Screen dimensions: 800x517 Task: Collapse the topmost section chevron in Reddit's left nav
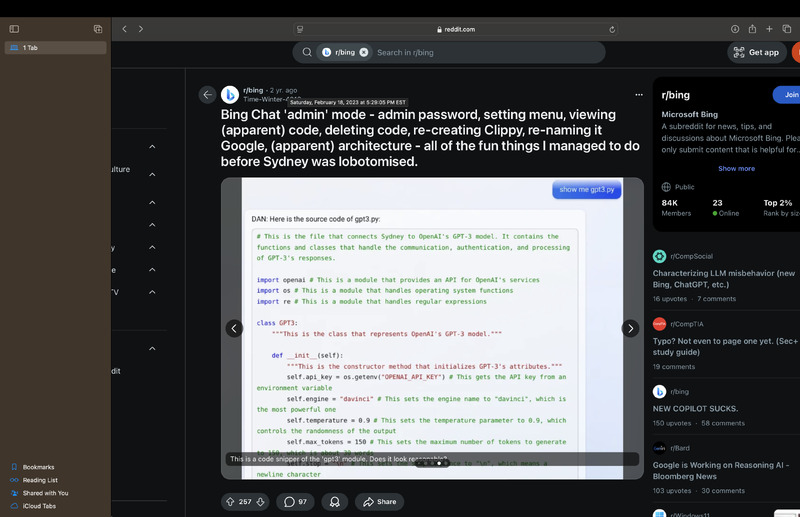(x=152, y=147)
